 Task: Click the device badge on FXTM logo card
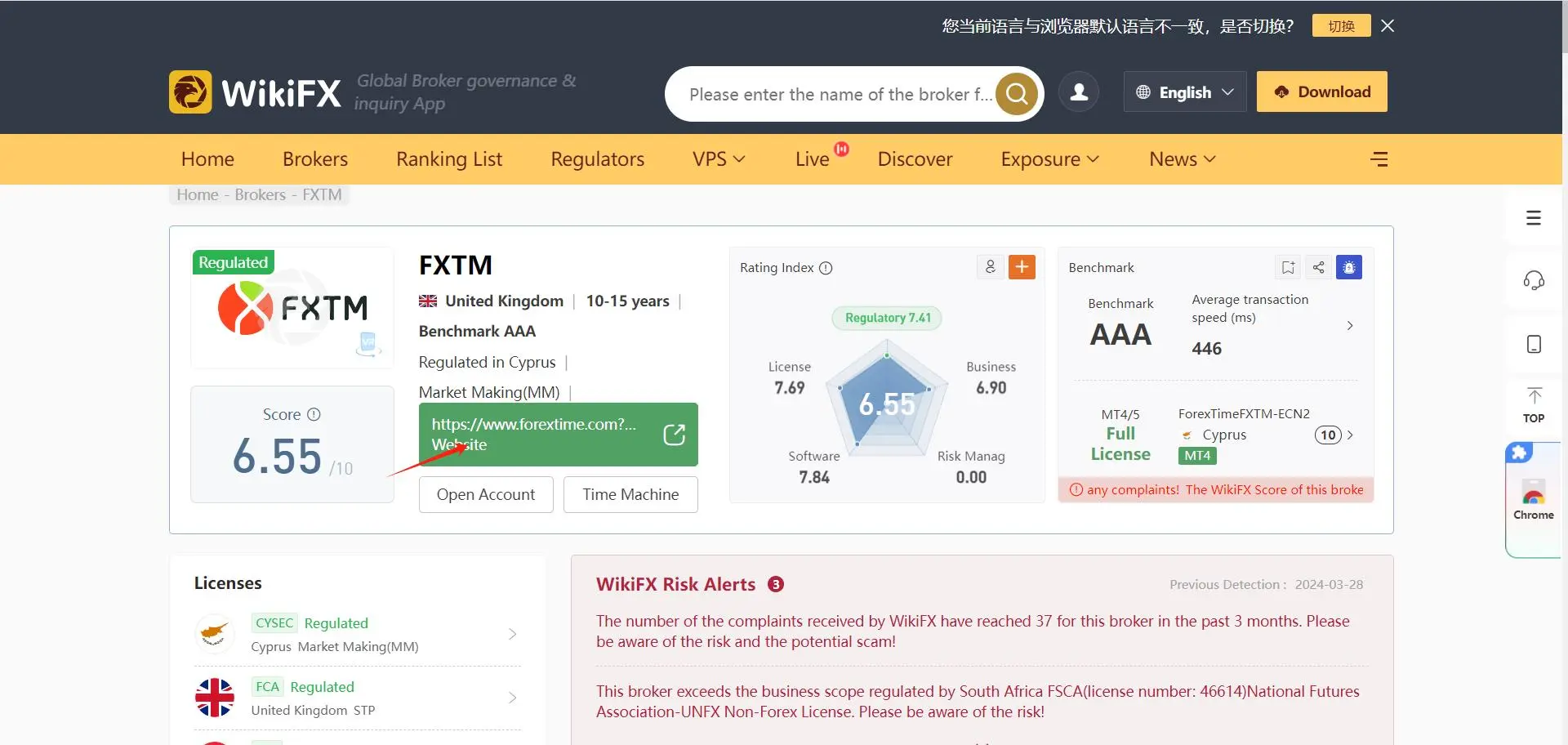(368, 344)
